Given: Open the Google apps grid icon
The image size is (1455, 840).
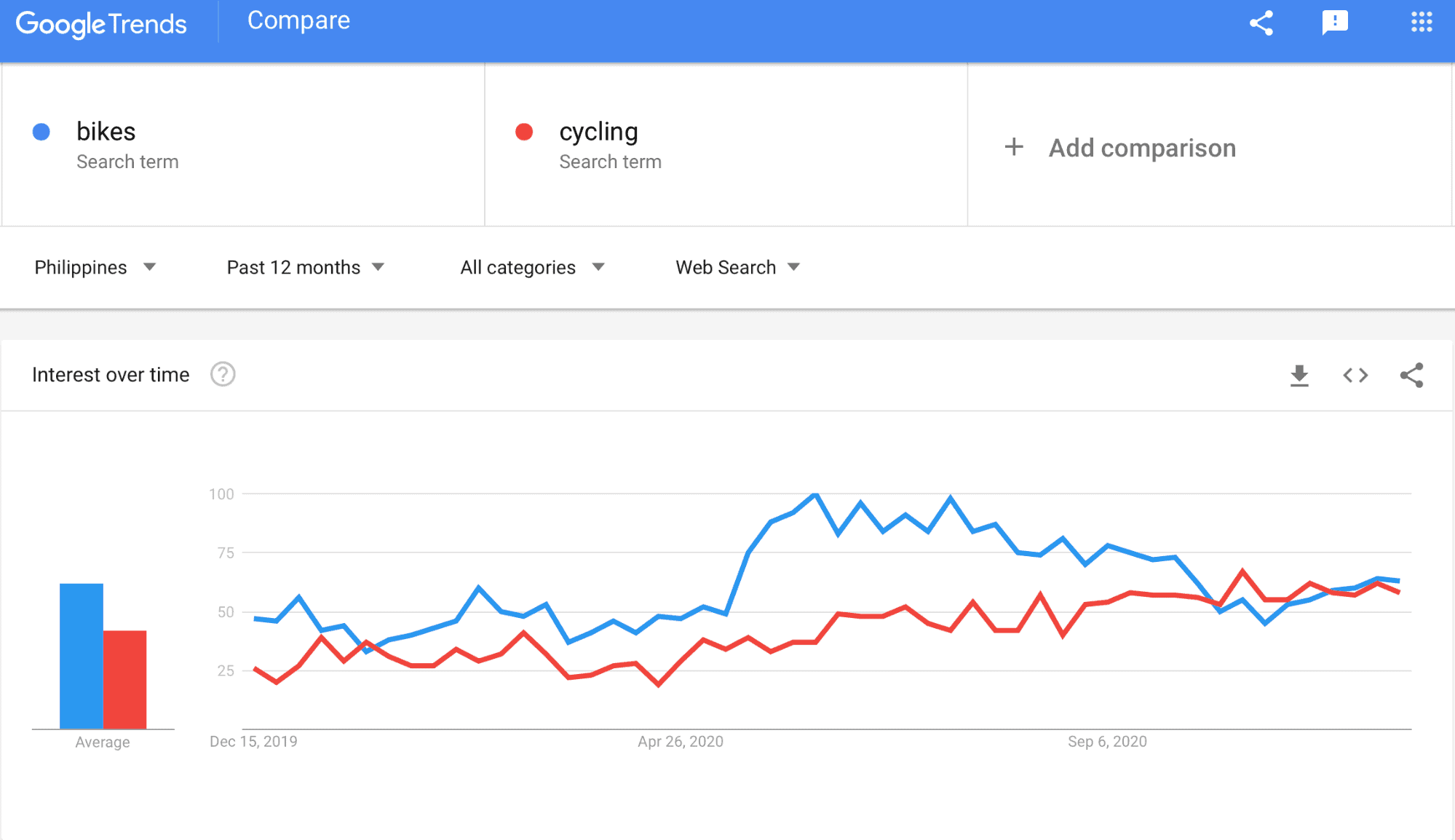Looking at the screenshot, I should click(x=1422, y=22).
